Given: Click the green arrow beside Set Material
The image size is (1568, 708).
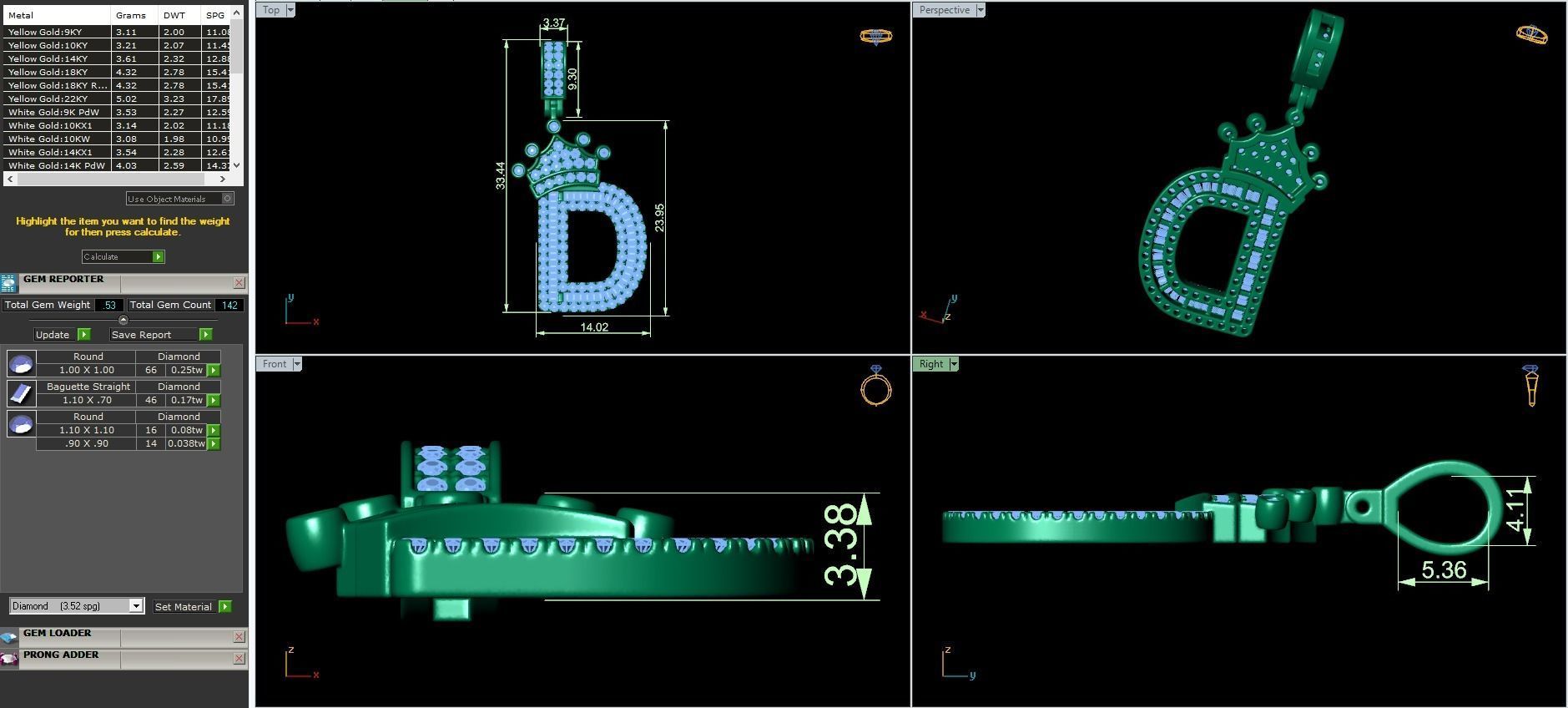Looking at the screenshot, I should pos(224,606).
